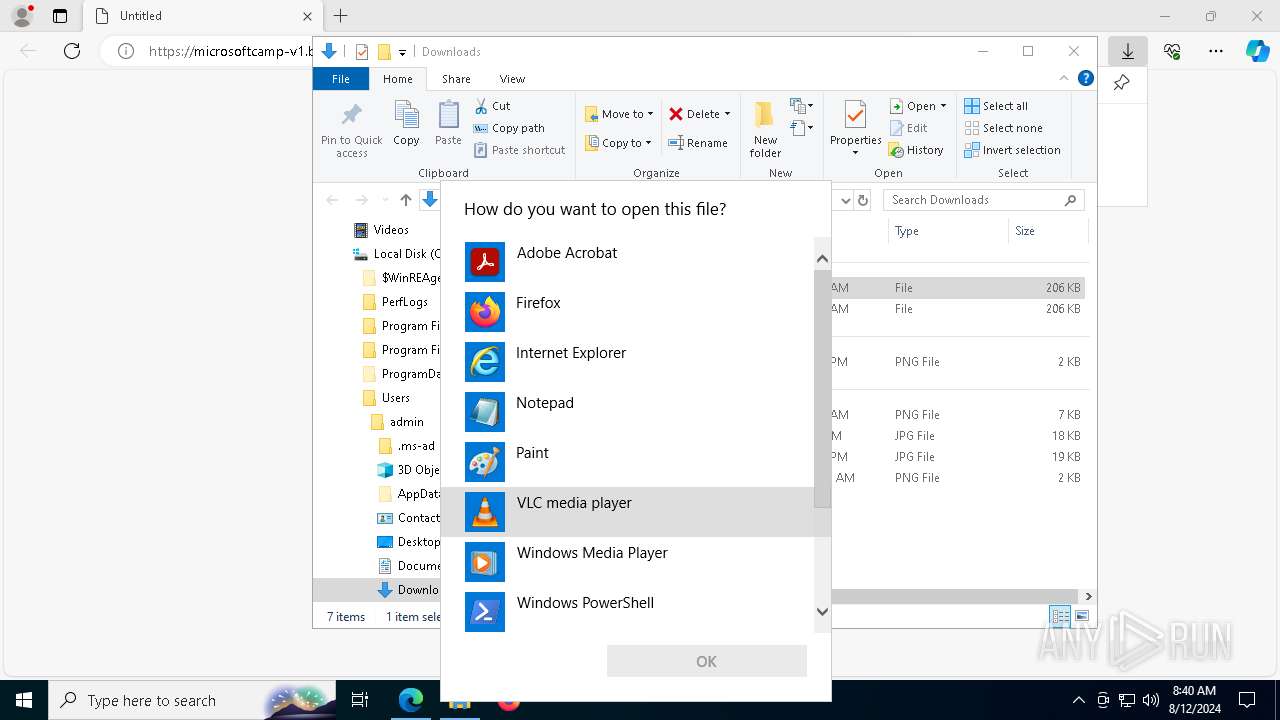Open the Move to dropdown
Image resolution: width=1280 pixels, height=720 pixels.
pyautogui.click(x=619, y=114)
